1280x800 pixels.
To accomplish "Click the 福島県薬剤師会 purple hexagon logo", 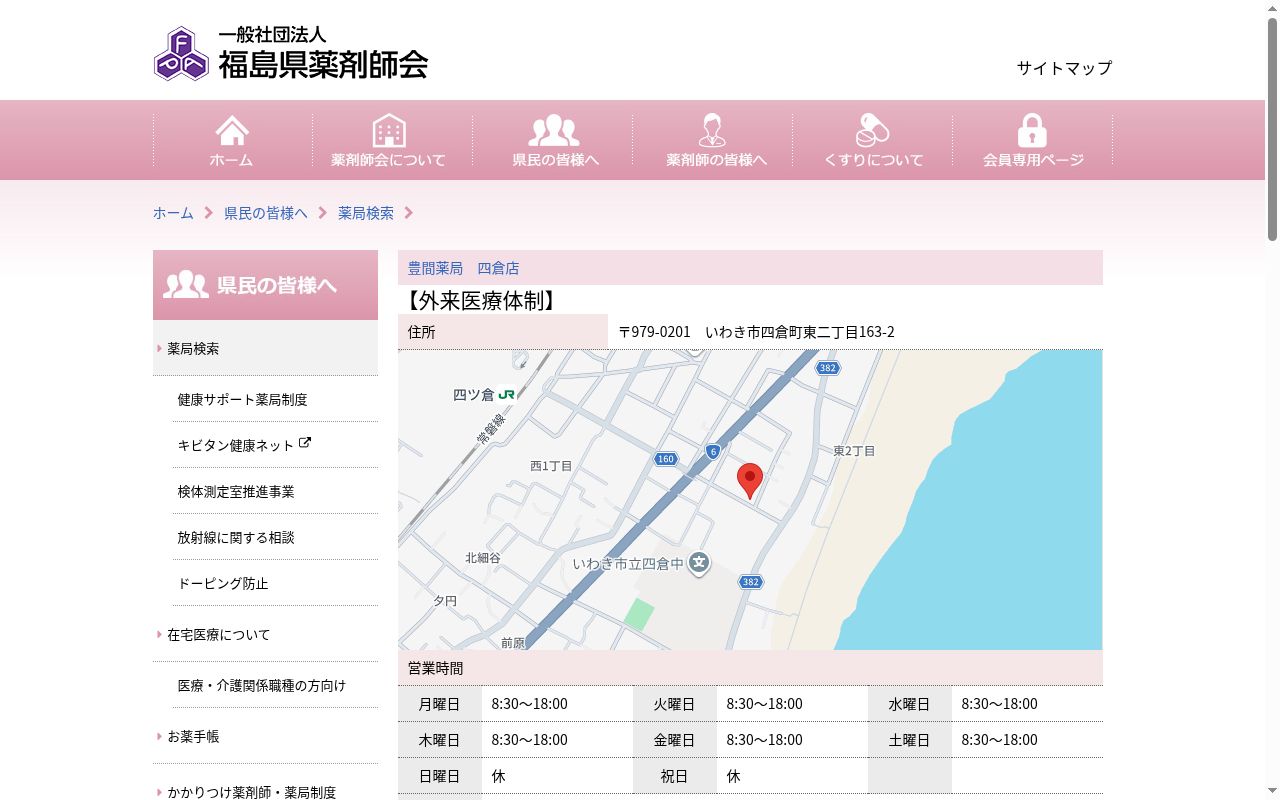I will pyautogui.click(x=182, y=54).
